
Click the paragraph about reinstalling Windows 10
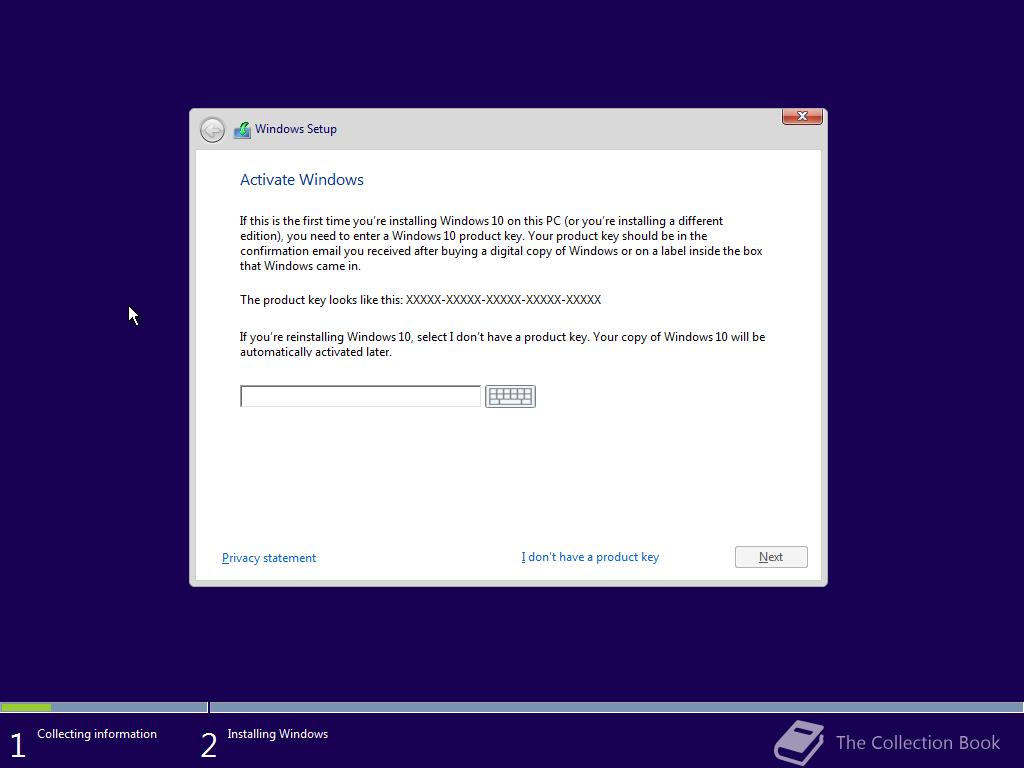[x=502, y=344]
